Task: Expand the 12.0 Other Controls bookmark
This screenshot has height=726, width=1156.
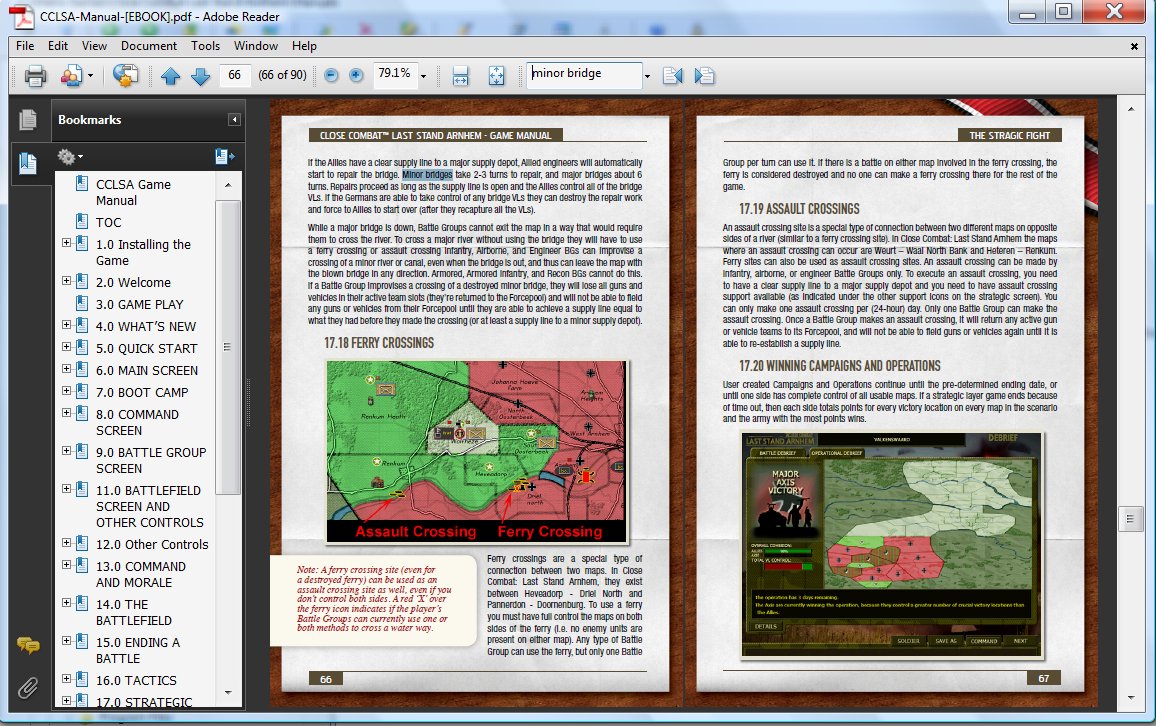Action: tap(66, 542)
